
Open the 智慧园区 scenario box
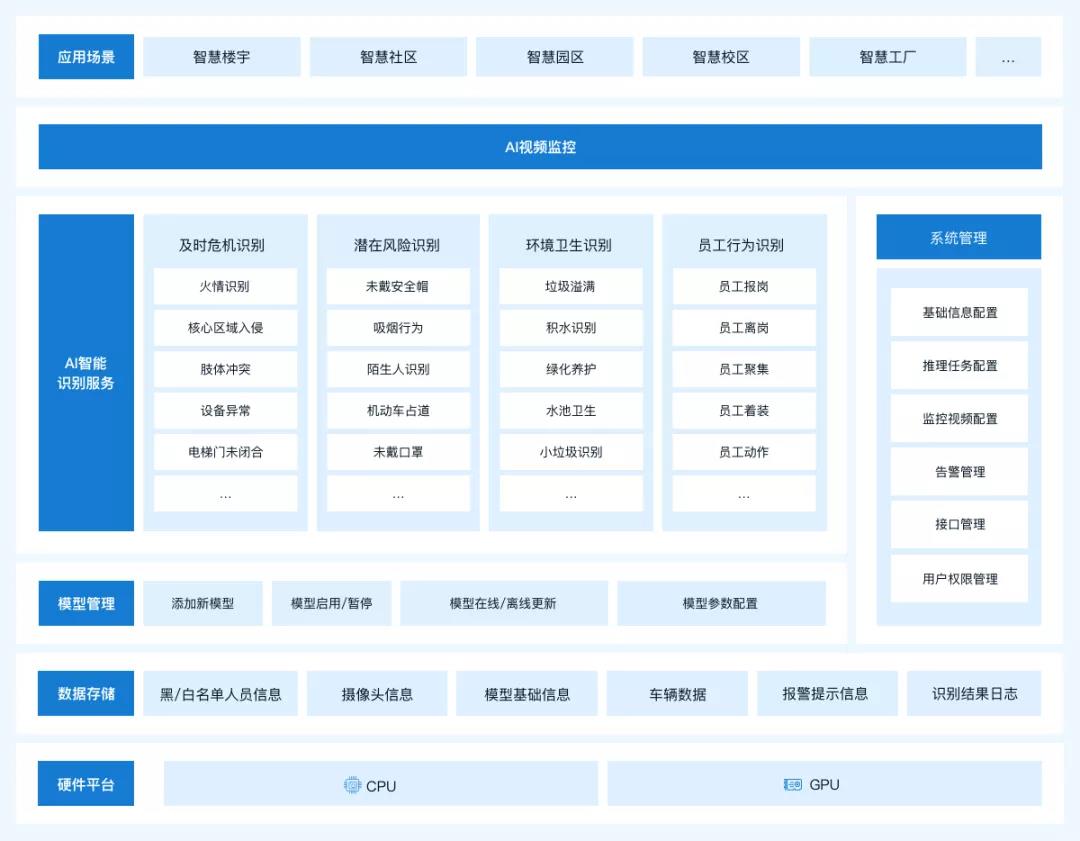coord(554,56)
